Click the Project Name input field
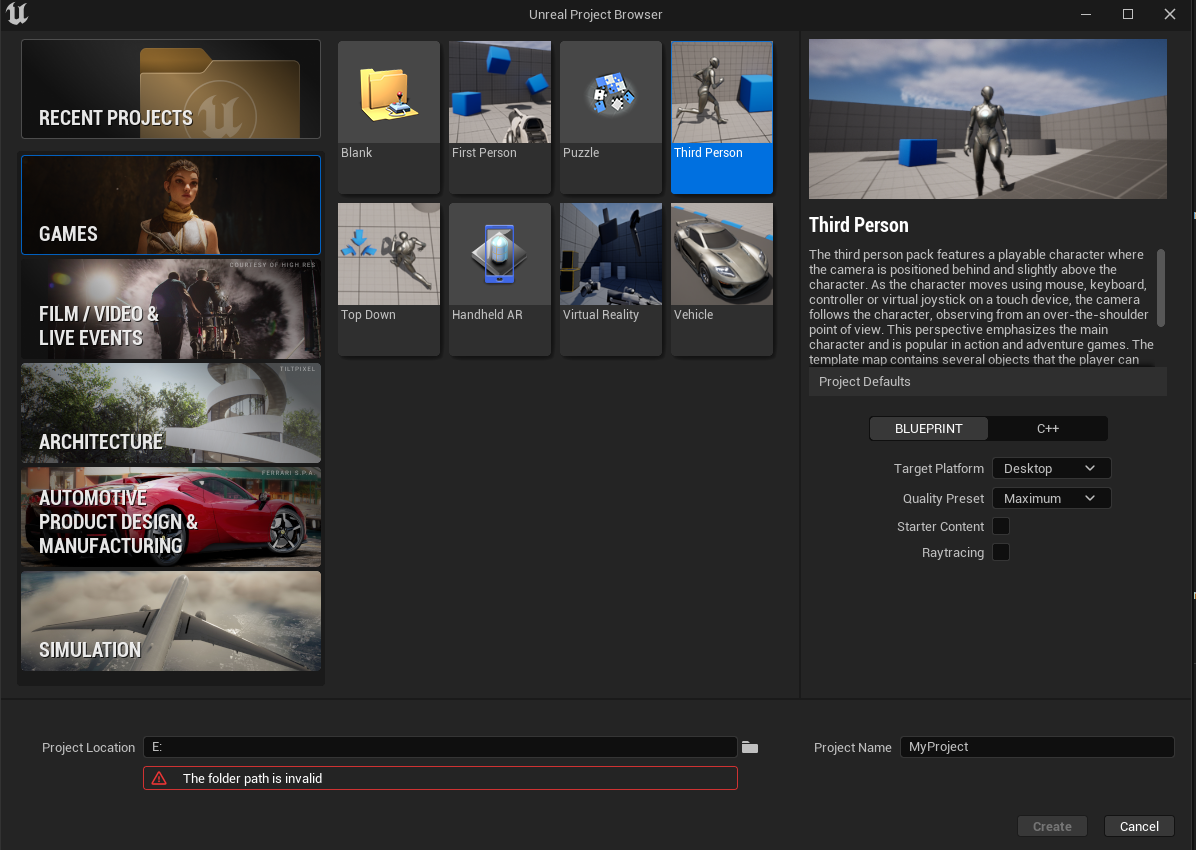1196x850 pixels. point(1037,747)
